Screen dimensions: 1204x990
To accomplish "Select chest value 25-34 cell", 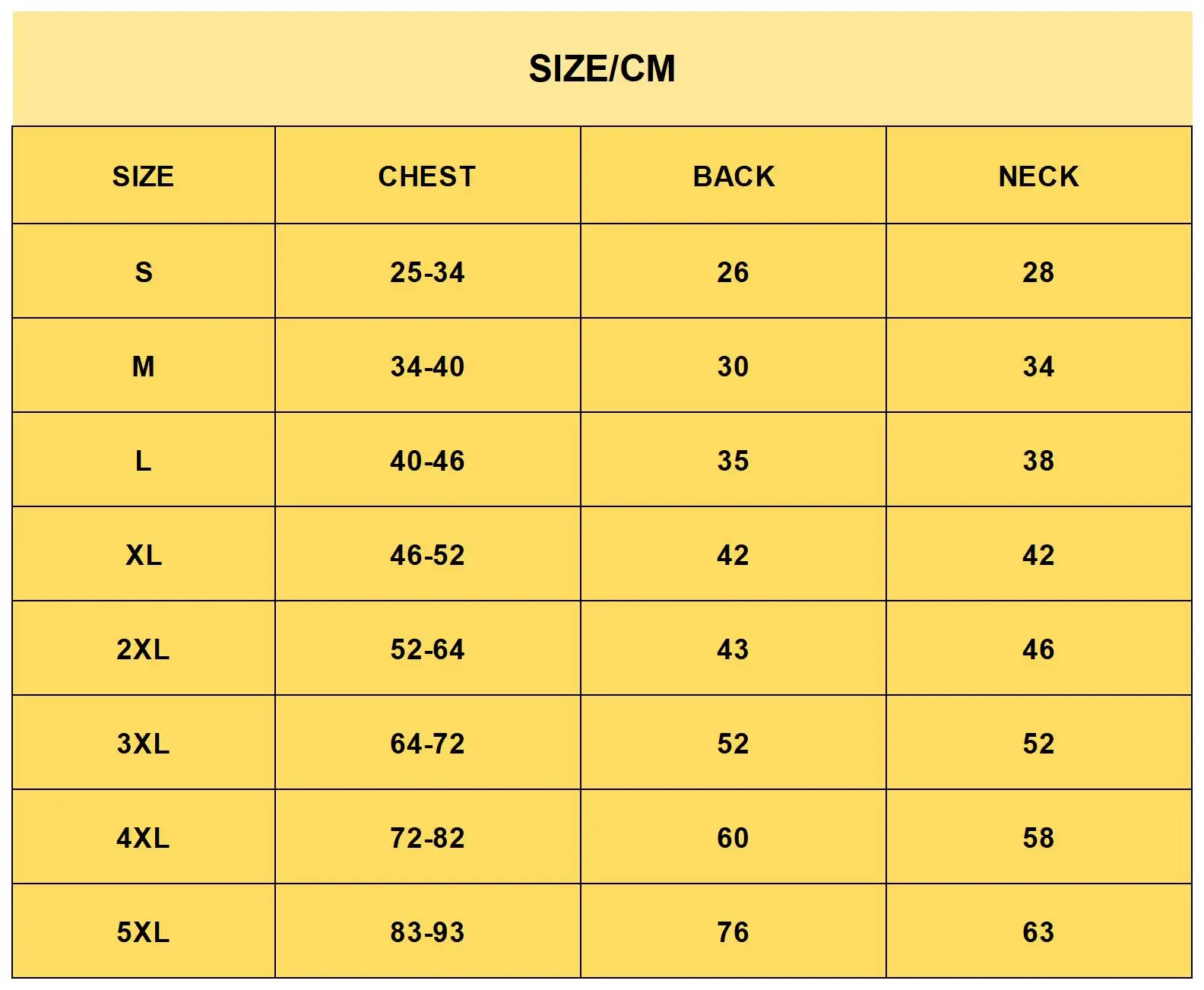I will click(x=427, y=271).
